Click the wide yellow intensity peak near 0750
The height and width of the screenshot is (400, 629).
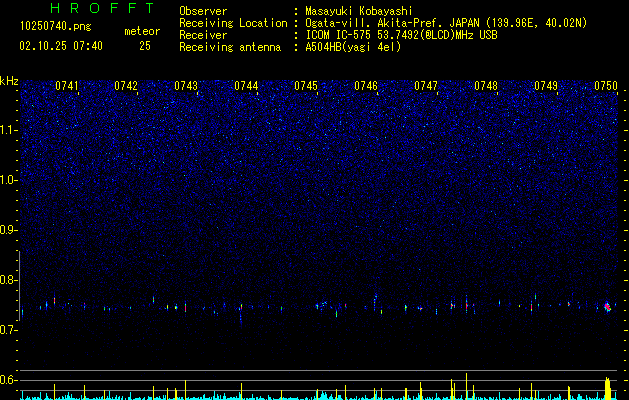tap(608, 388)
